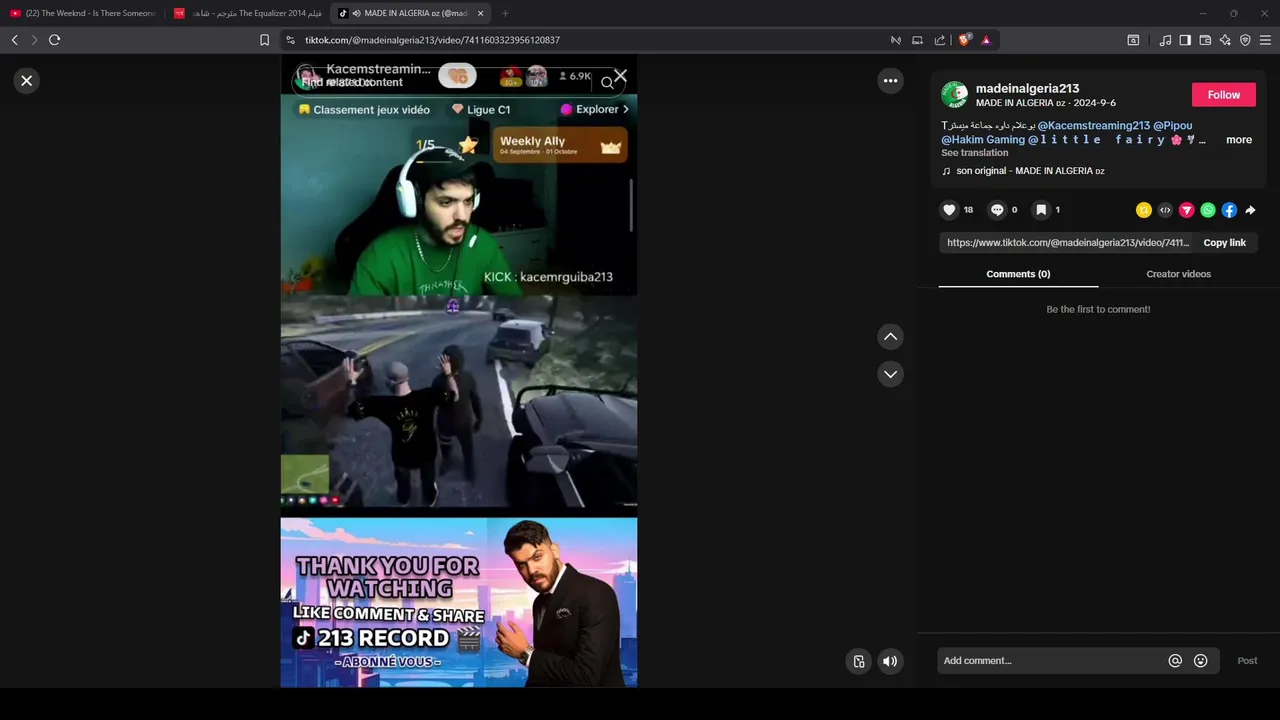Image resolution: width=1280 pixels, height=720 pixels.
Task: Click the video player to pause
Action: (459, 371)
